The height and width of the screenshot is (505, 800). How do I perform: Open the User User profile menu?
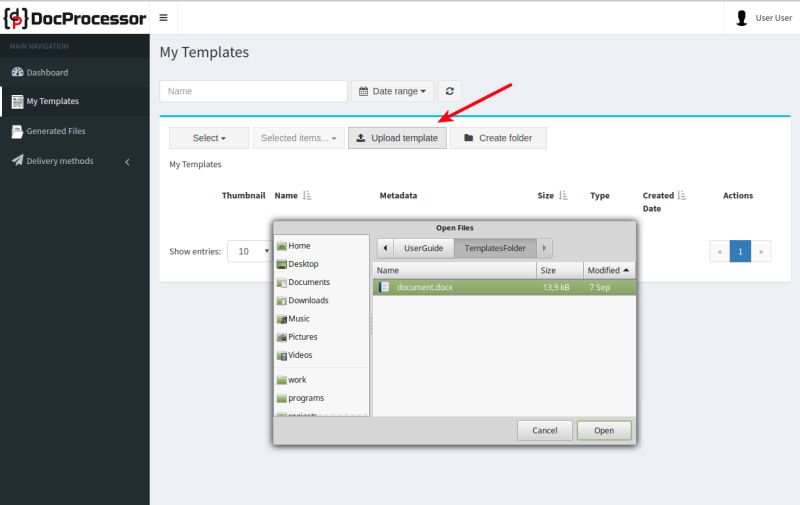point(763,18)
